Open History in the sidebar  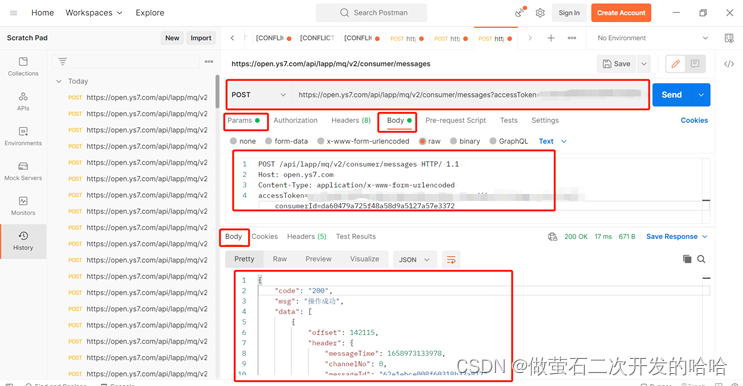point(23,241)
